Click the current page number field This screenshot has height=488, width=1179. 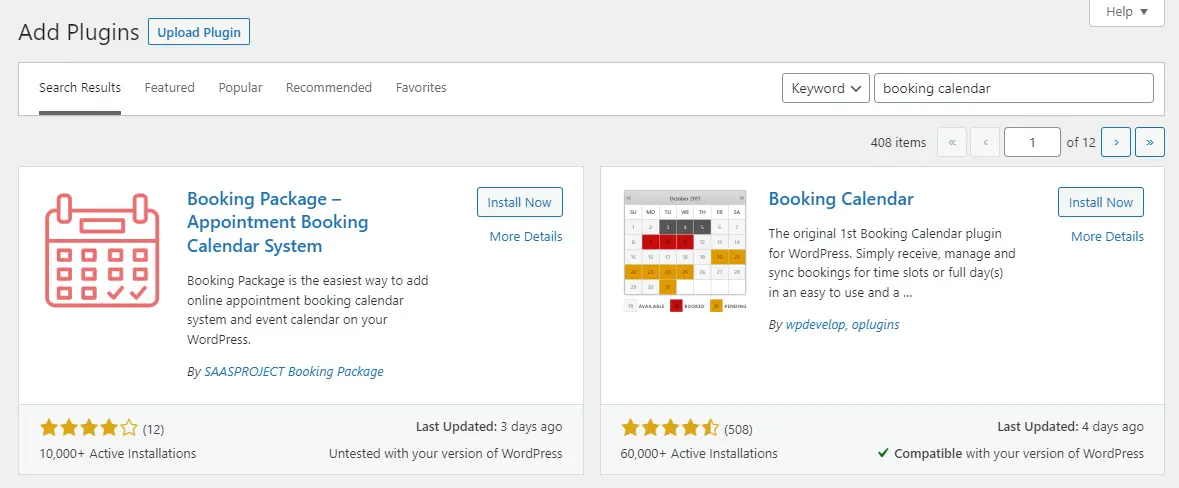1032,142
